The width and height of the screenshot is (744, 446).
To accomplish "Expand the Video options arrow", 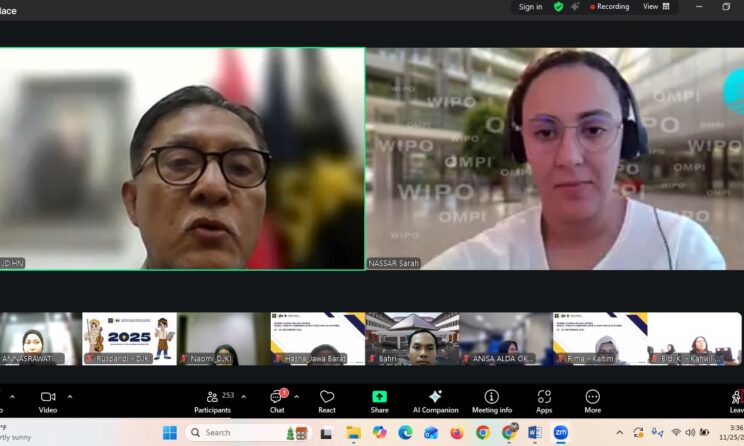I will [70, 396].
